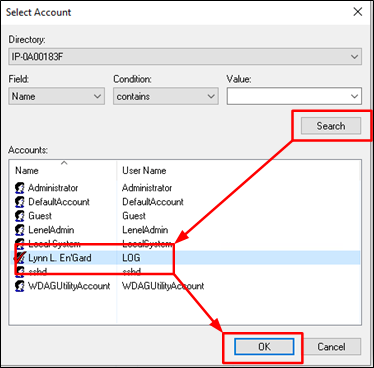The image size is (374, 368).
Task: Select the Guest account icon
Action: click(20, 216)
